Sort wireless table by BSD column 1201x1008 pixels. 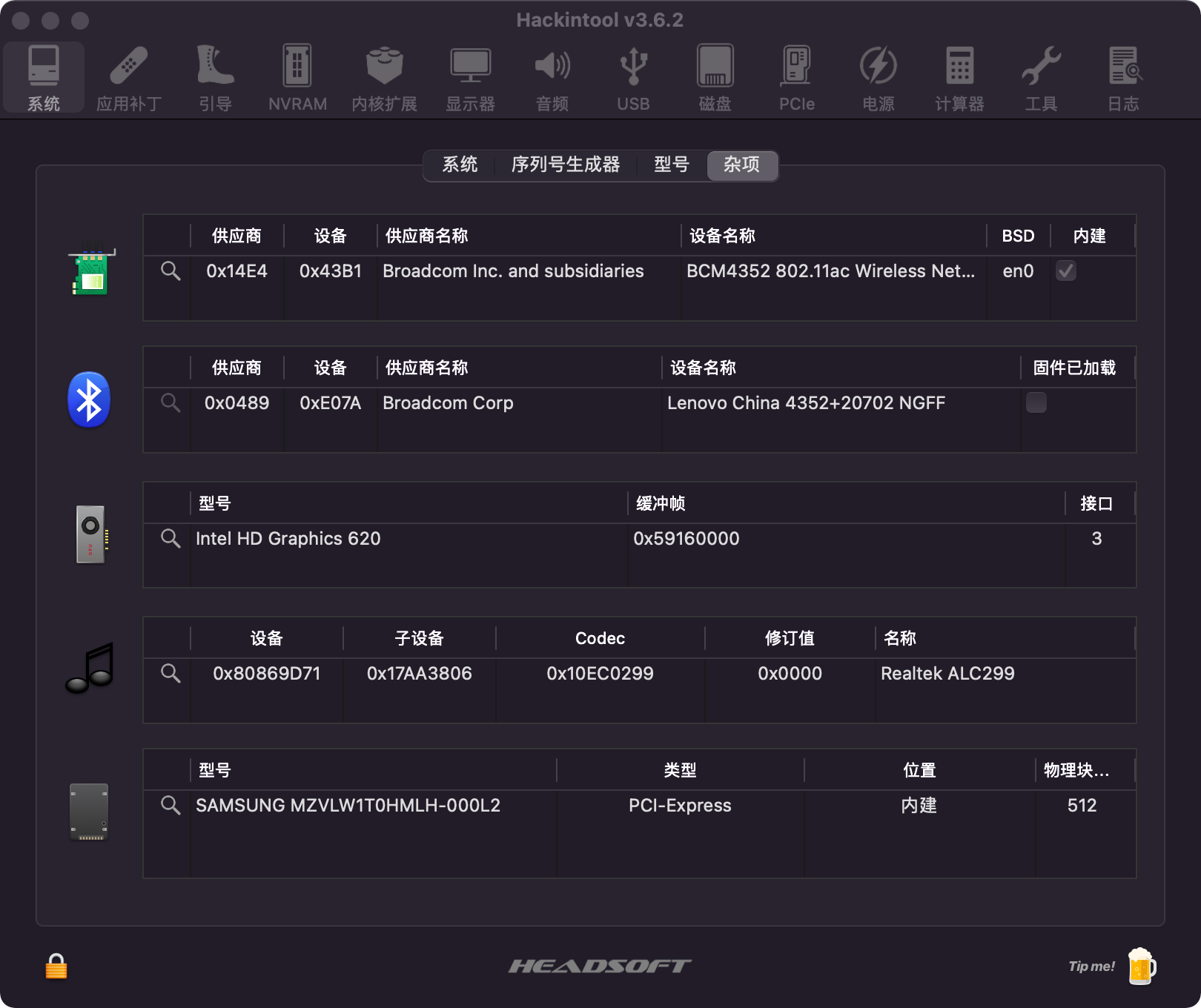1018,236
